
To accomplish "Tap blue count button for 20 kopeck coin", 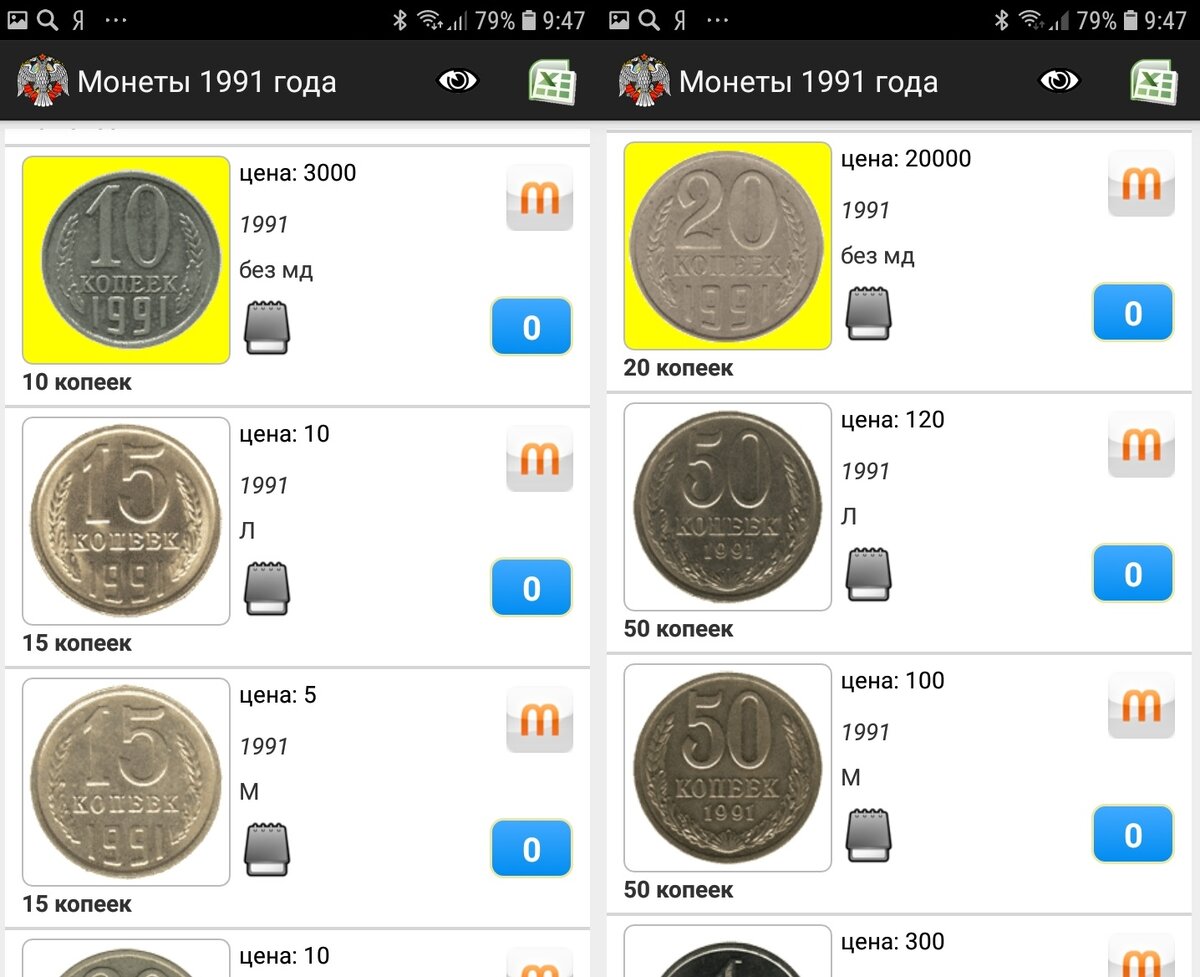I will 1133,313.
